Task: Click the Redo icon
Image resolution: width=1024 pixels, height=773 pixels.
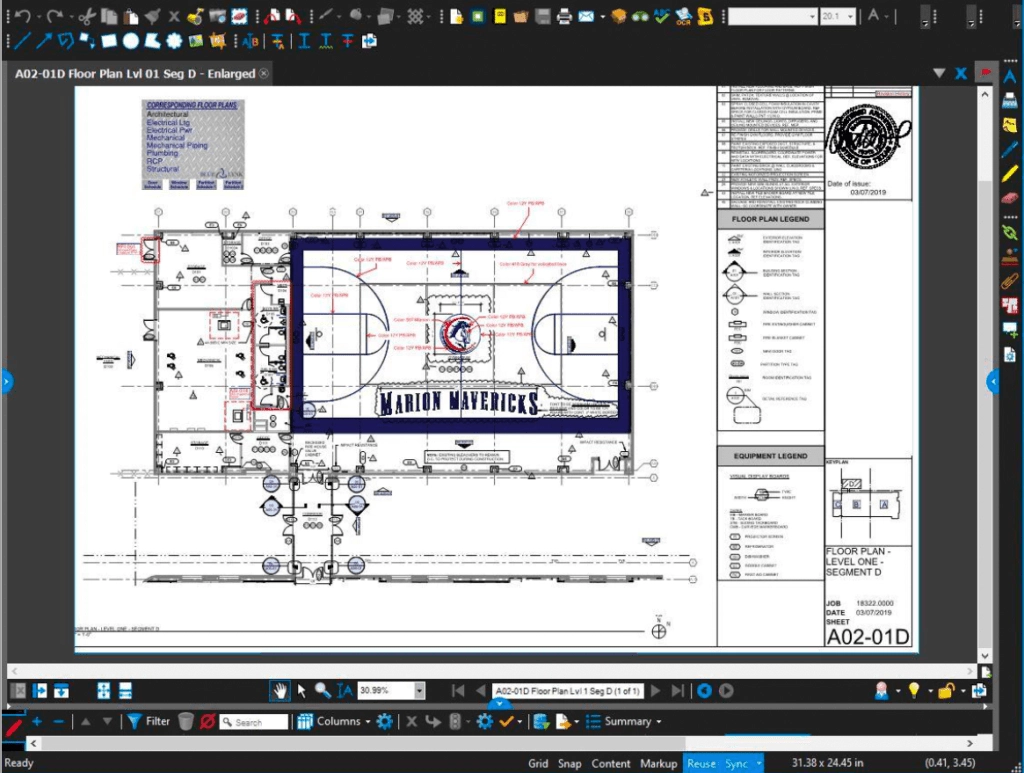Action: (x=56, y=16)
